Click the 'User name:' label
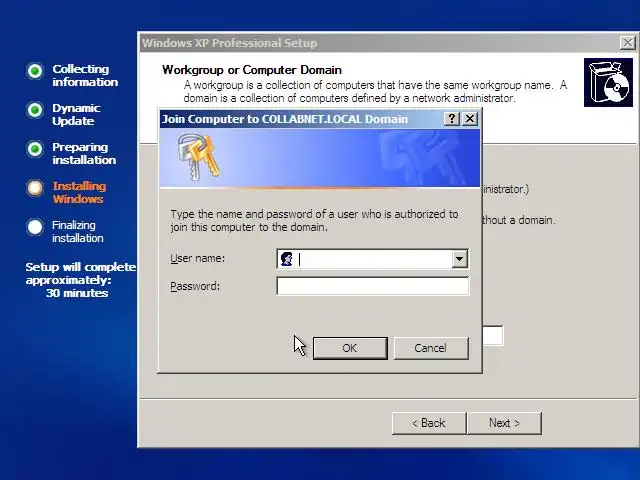This screenshot has height=480, width=640. pos(198,258)
